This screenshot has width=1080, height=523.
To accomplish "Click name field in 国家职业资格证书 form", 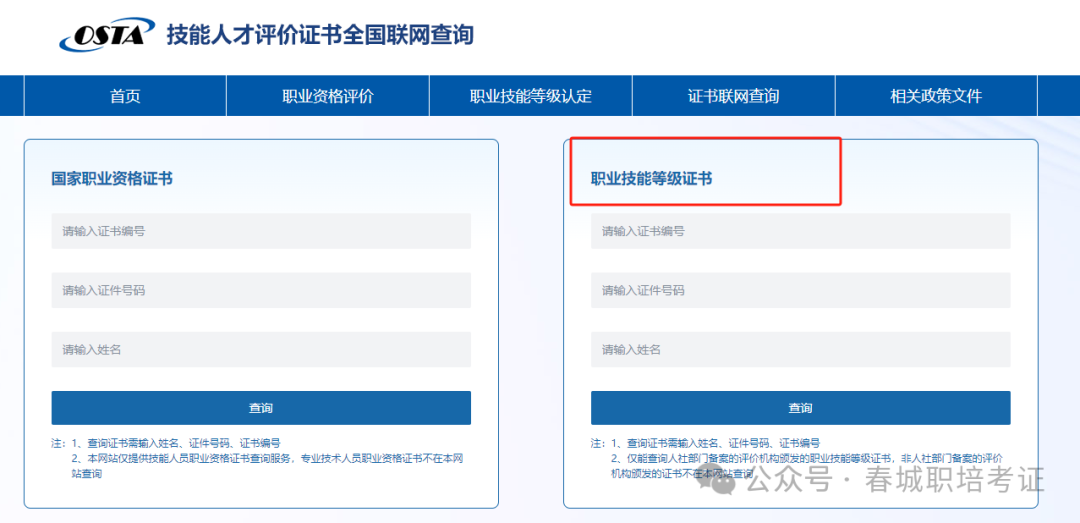I will click(261, 349).
